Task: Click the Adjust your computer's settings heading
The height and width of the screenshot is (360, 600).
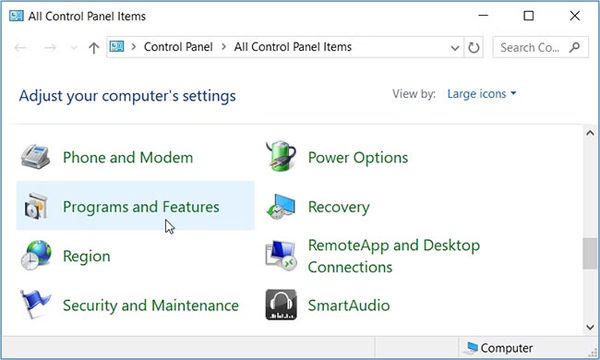Action: coord(127,96)
